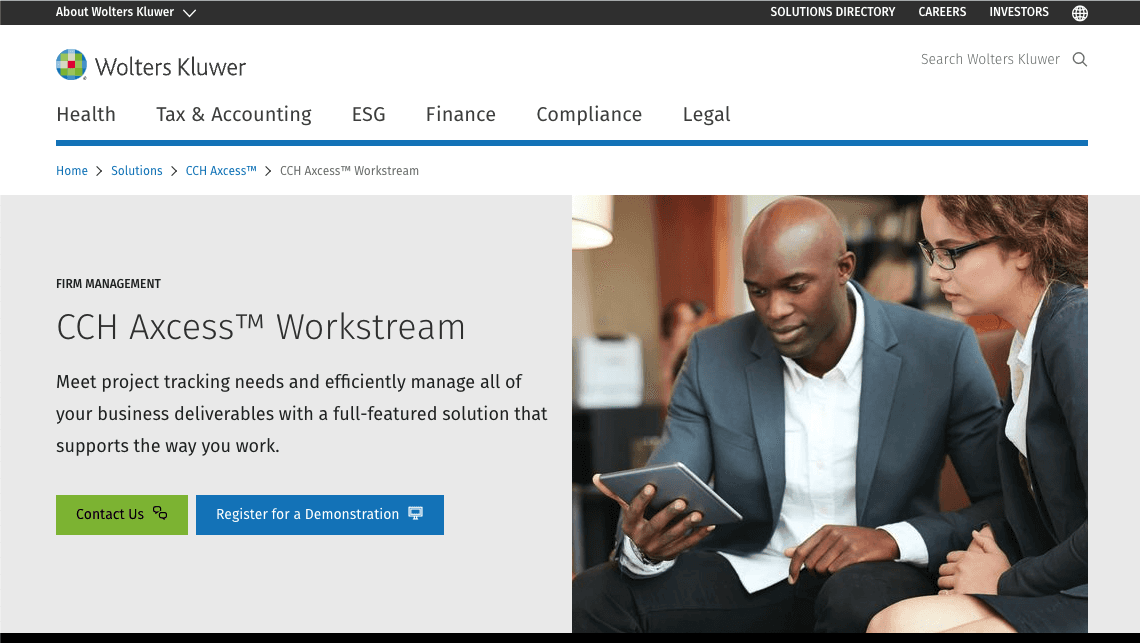
Task: Focus the Search Wolters Kluwer field
Action: click(x=990, y=60)
